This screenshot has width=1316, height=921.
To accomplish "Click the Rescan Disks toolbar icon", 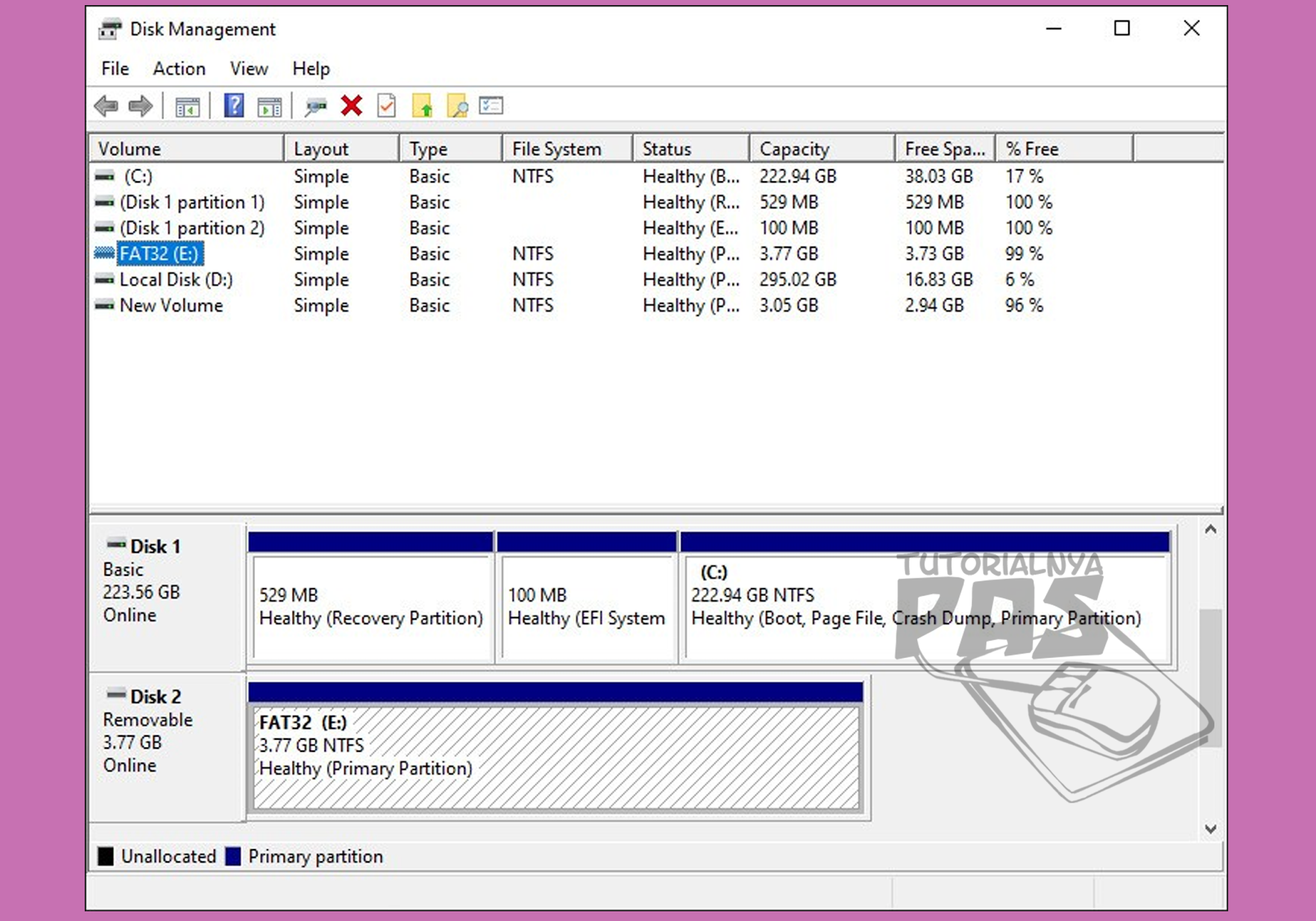I will point(315,106).
